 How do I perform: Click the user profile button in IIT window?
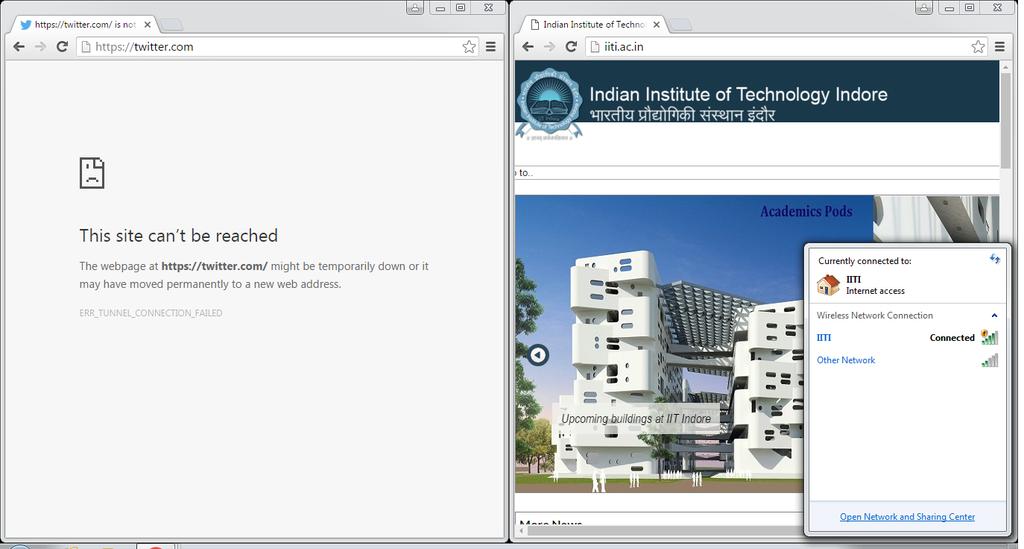coord(923,8)
